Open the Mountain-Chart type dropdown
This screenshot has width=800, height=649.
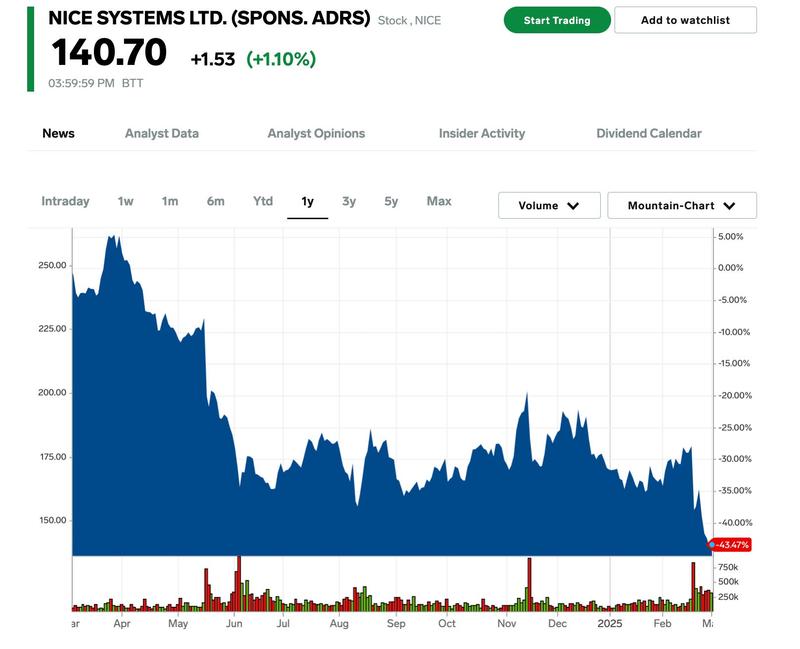(x=681, y=205)
